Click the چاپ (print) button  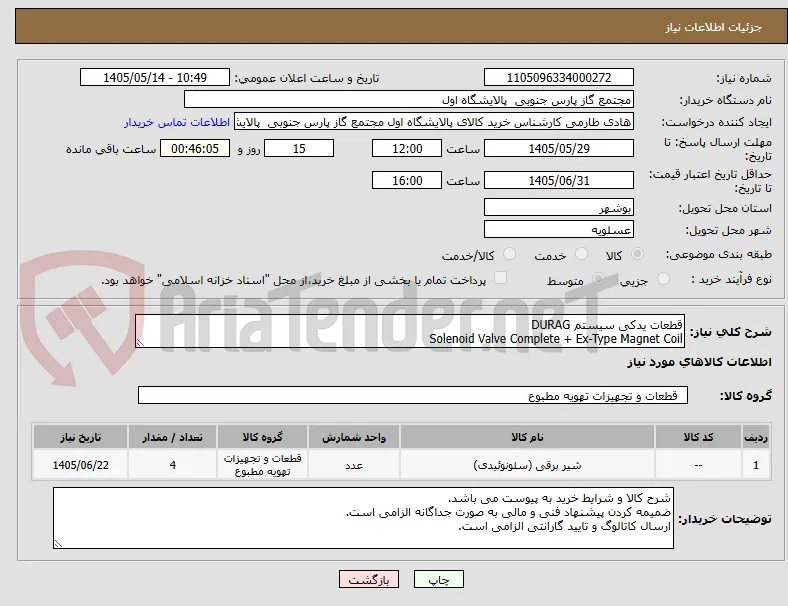[439, 579]
